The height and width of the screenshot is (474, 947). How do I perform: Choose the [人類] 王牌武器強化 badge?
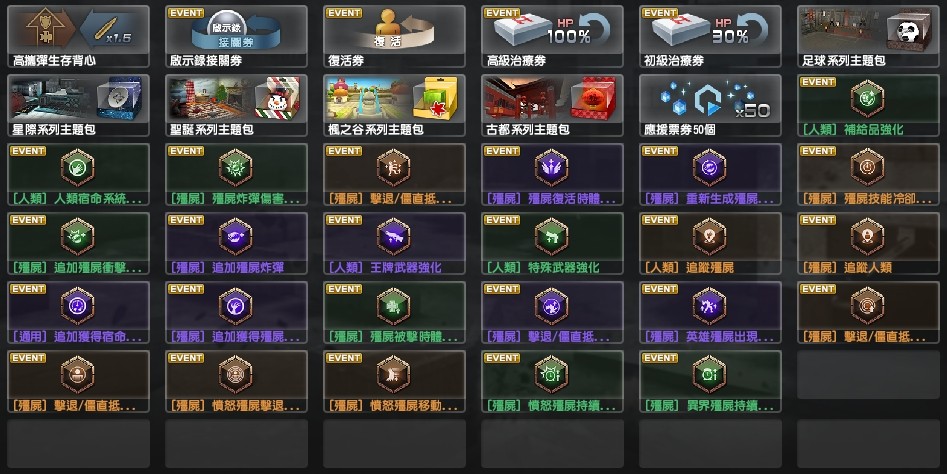tap(394, 243)
